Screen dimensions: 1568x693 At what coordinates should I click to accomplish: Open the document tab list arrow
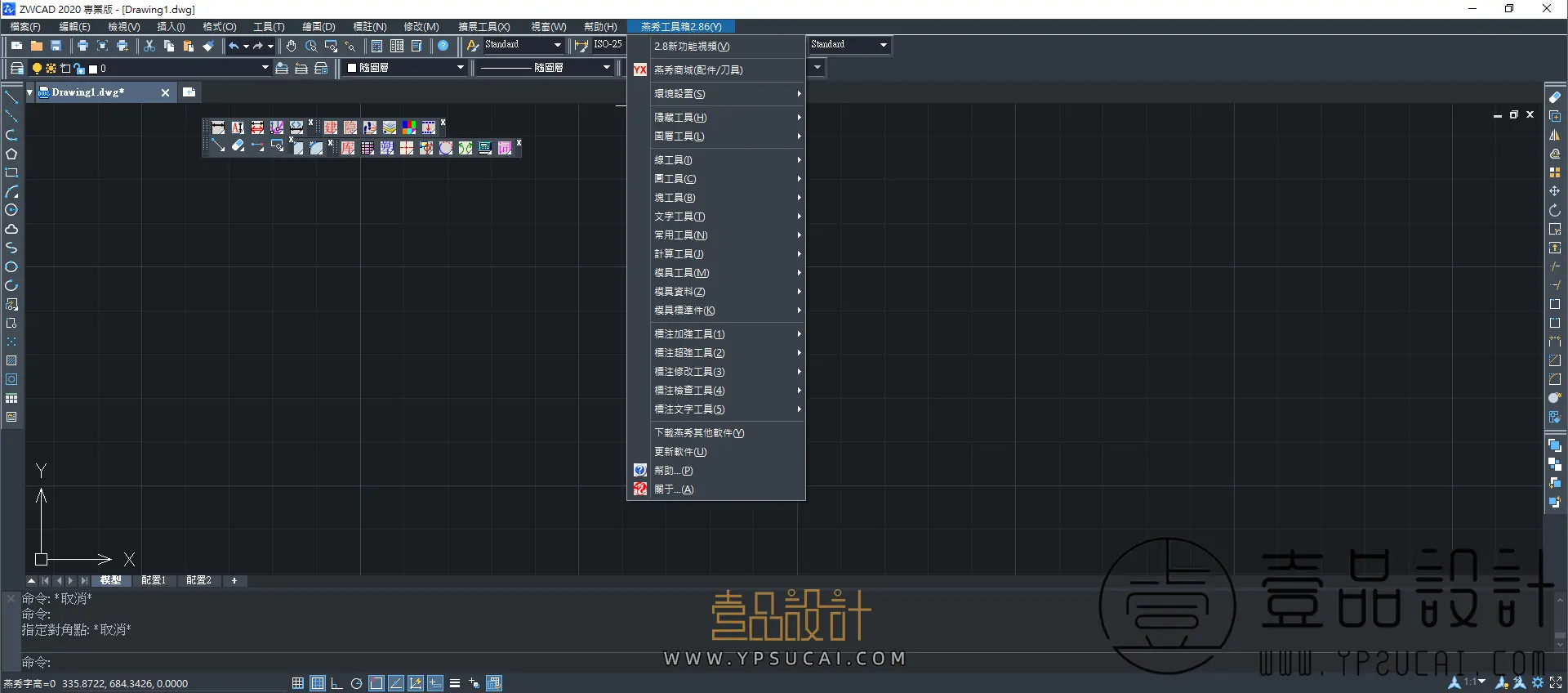coord(30,92)
